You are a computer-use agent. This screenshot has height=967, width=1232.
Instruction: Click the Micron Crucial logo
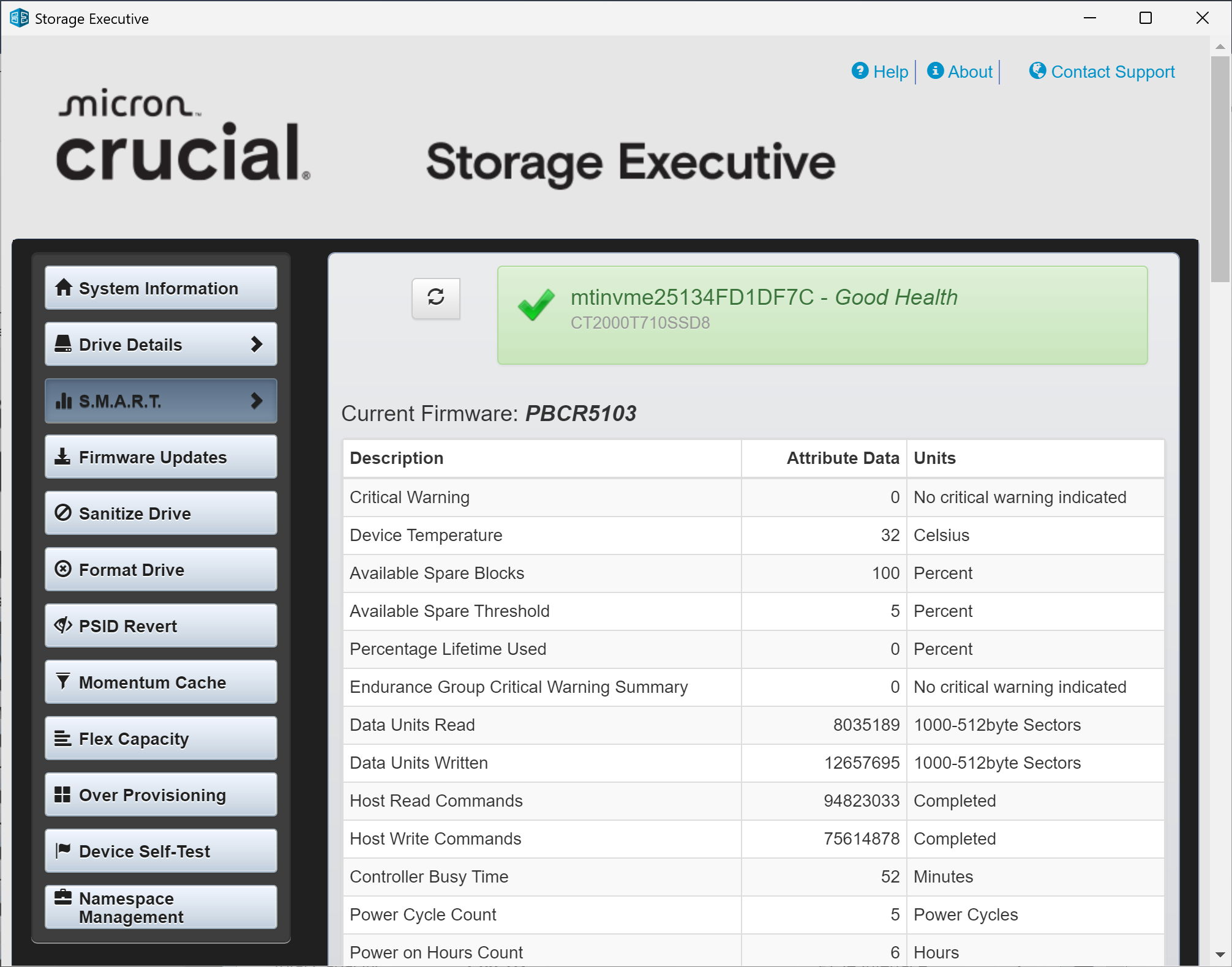[184, 135]
